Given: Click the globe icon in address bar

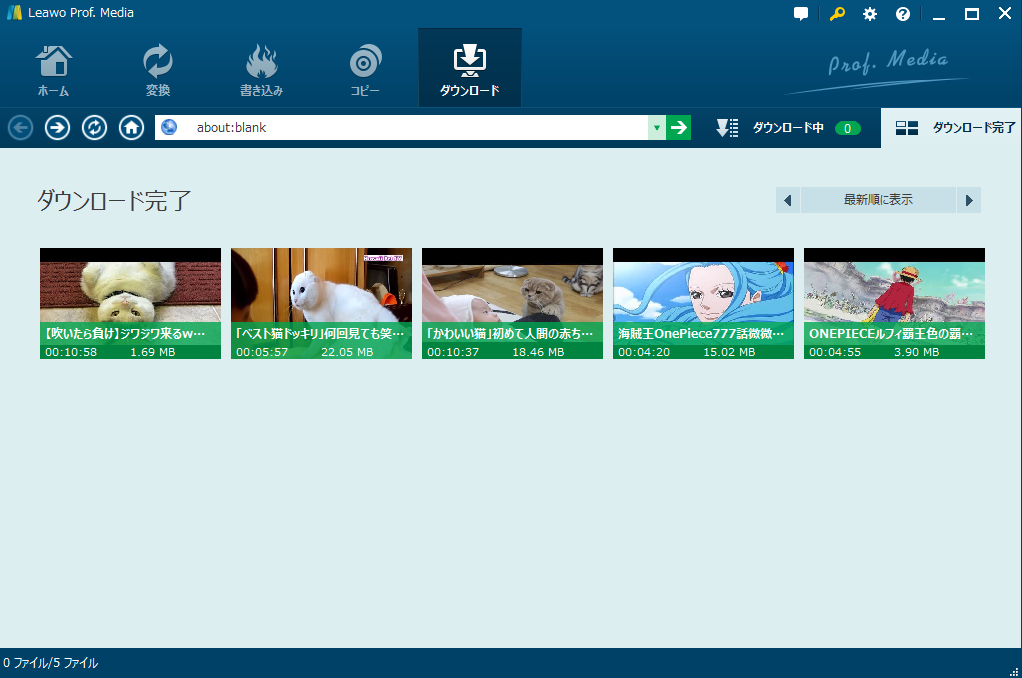Looking at the screenshot, I should pyautogui.click(x=169, y=127).
